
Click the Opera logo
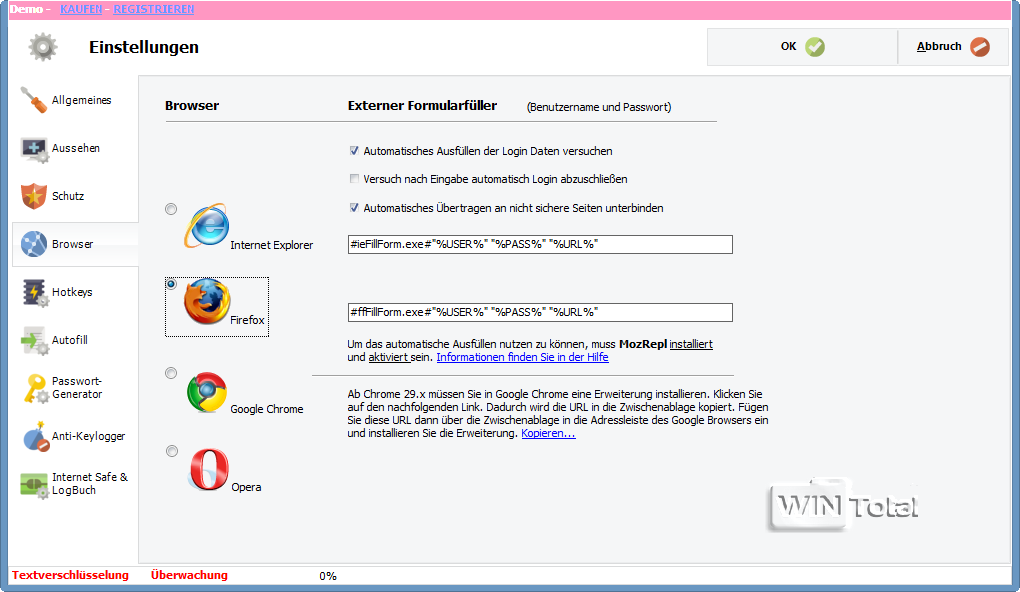point(209,469)
